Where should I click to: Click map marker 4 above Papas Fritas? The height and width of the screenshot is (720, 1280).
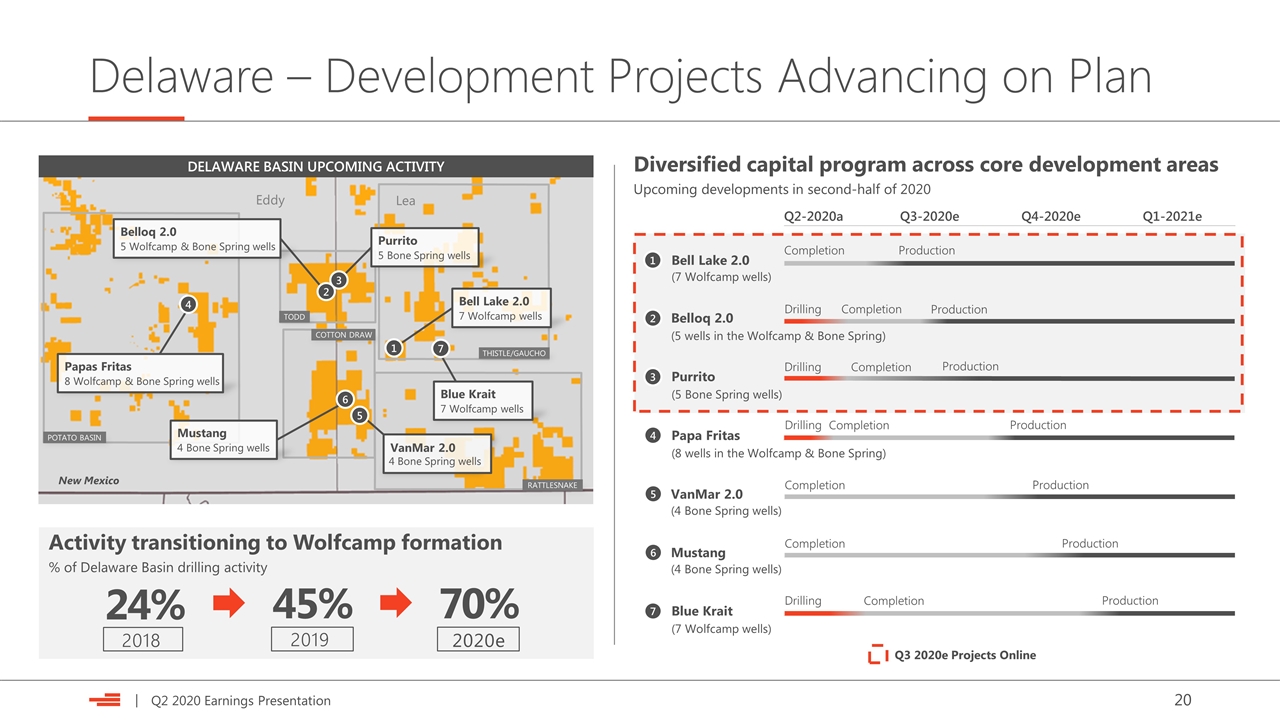tap(187, 303)
